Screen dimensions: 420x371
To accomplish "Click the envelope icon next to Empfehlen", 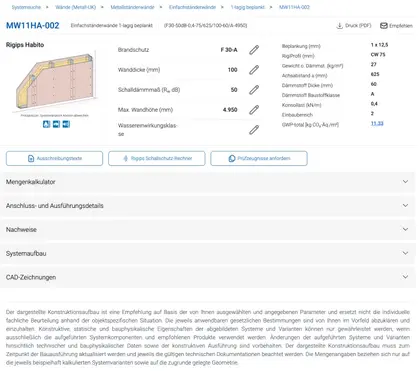I will [x=384, y=26].
